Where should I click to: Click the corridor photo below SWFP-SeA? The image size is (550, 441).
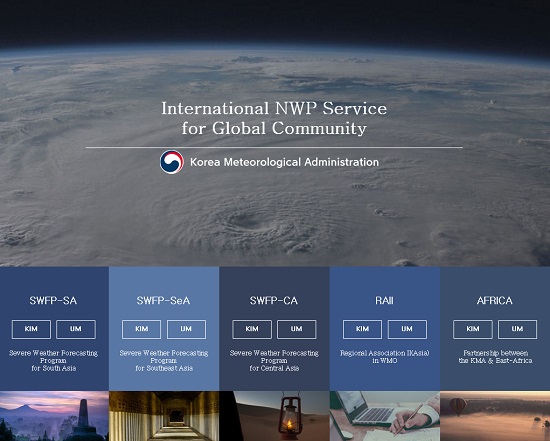[164, 416]
